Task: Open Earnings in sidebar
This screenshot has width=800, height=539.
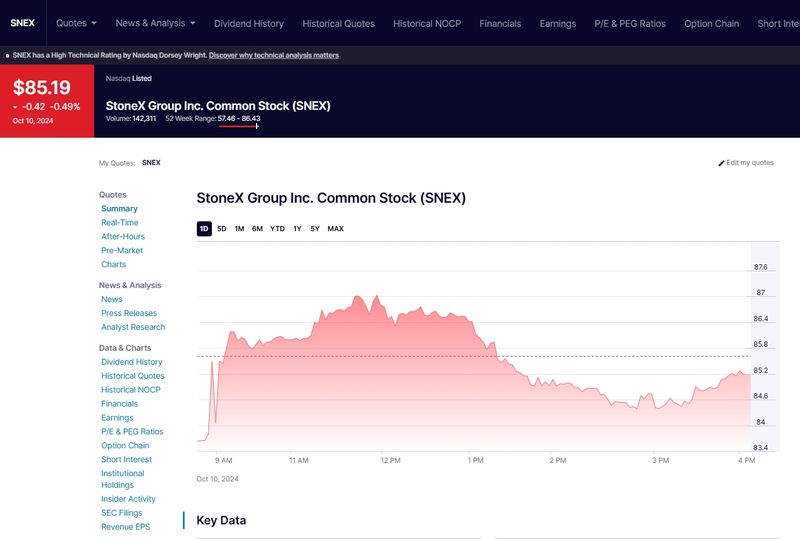Action: pos(117,418)
